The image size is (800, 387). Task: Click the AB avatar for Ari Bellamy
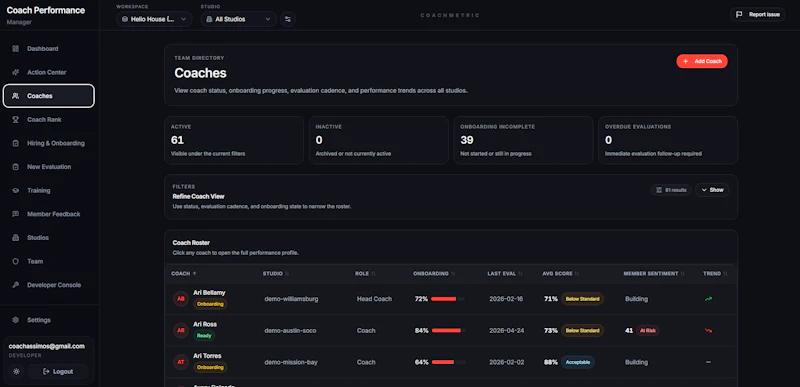181,299
